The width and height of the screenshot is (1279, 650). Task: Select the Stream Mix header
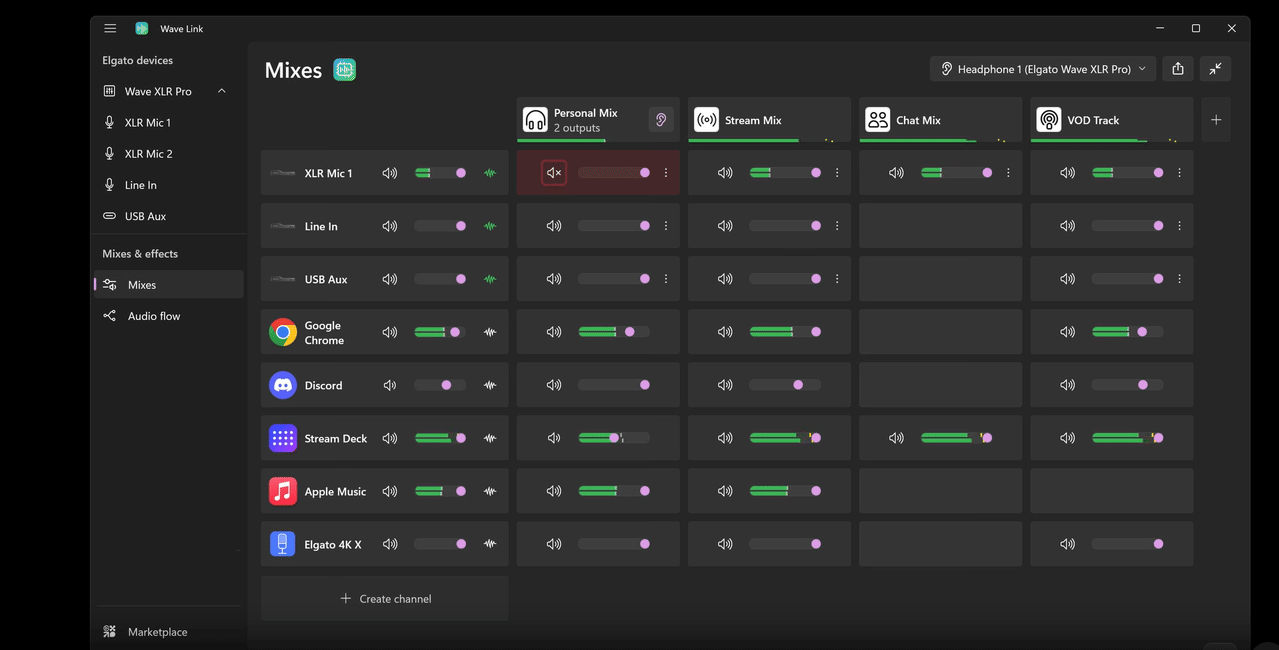[769, 120]
